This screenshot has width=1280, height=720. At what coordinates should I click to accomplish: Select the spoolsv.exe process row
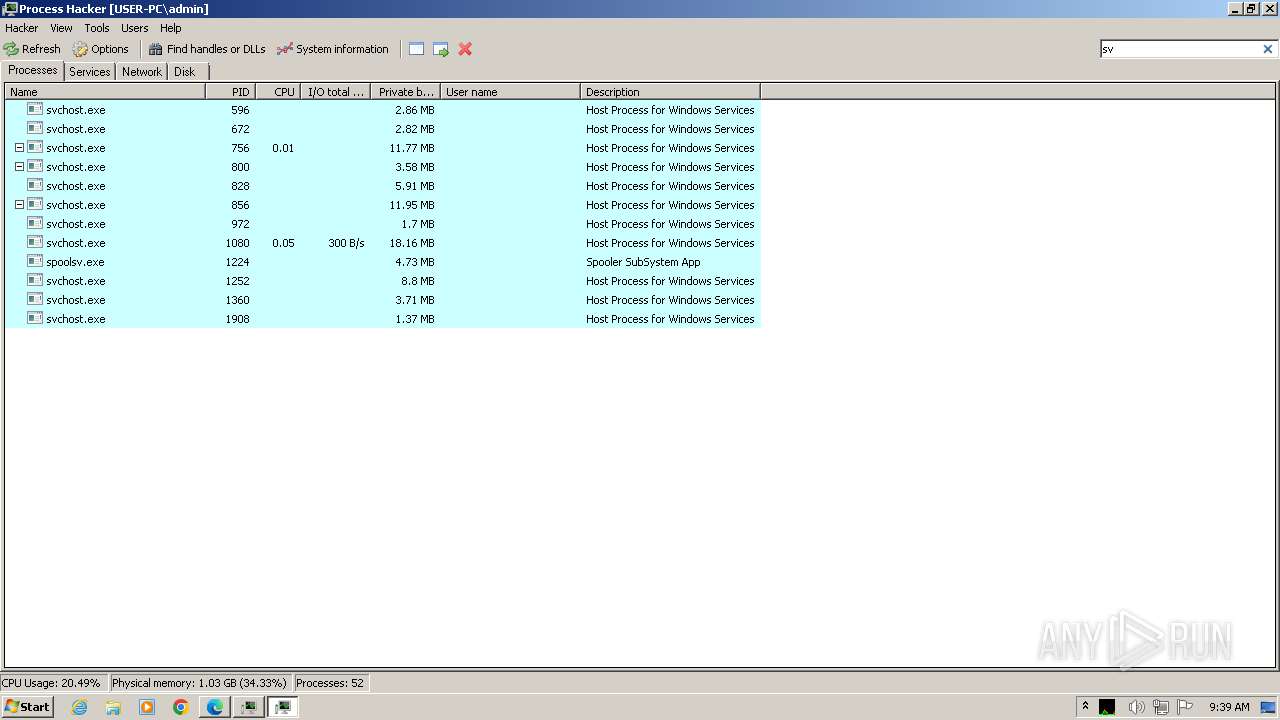tap(383, 262)
